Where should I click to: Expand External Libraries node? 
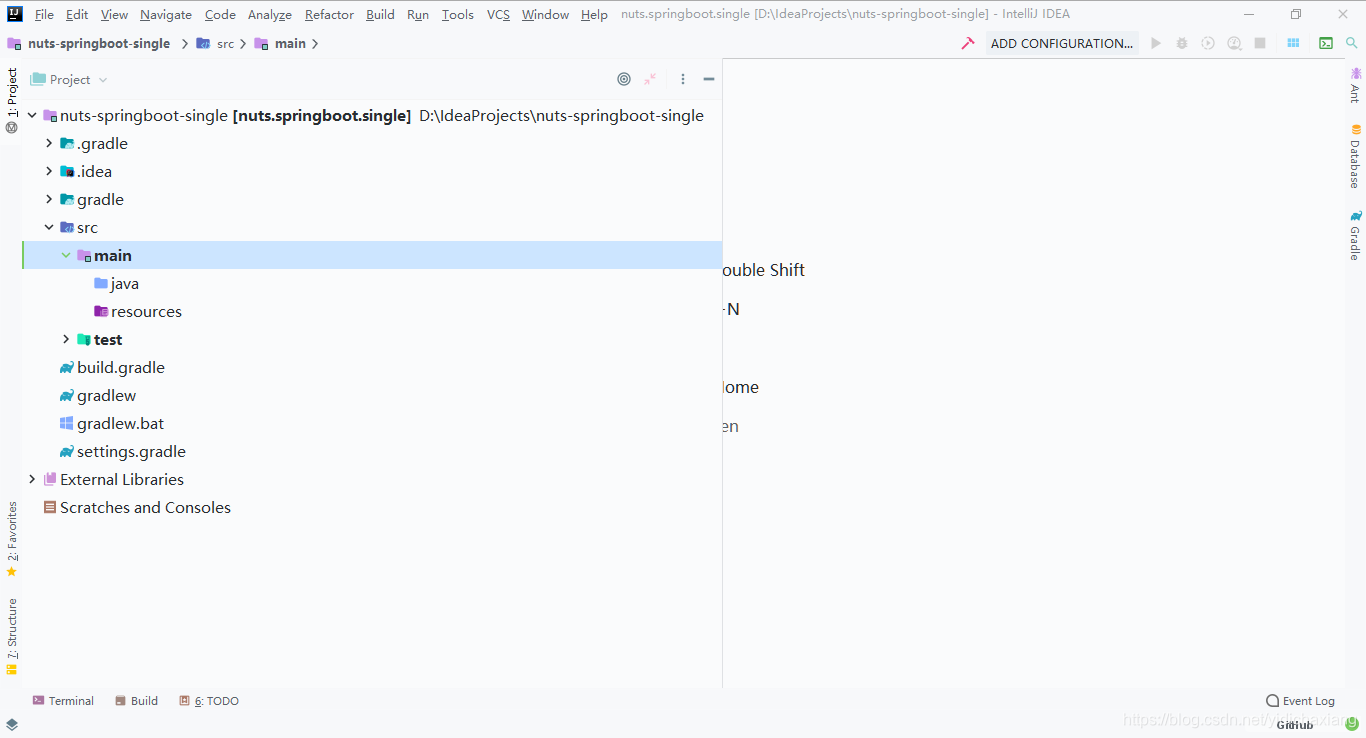(x=32, y=479)
